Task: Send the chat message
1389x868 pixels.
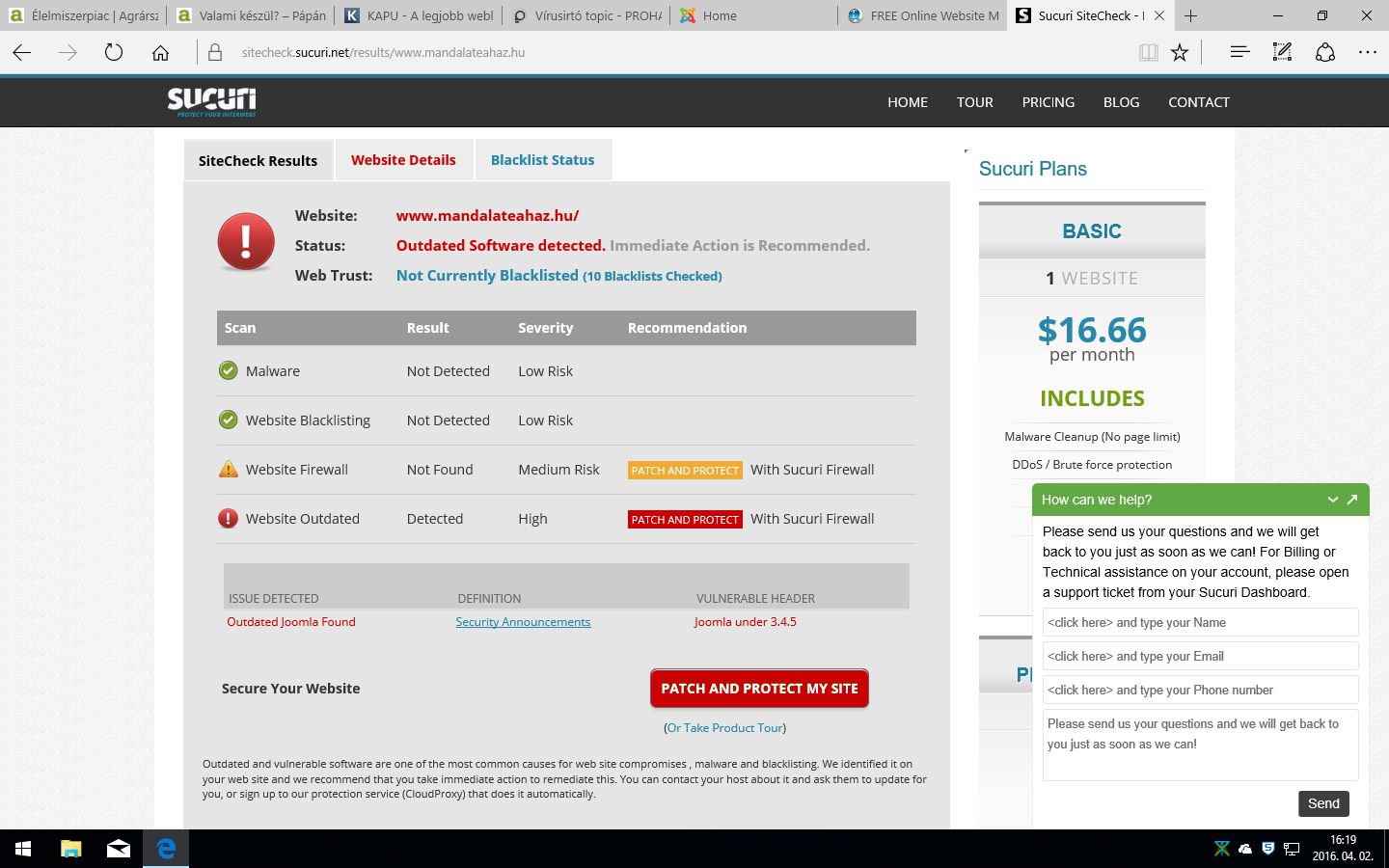Action: click(1323, 803)
